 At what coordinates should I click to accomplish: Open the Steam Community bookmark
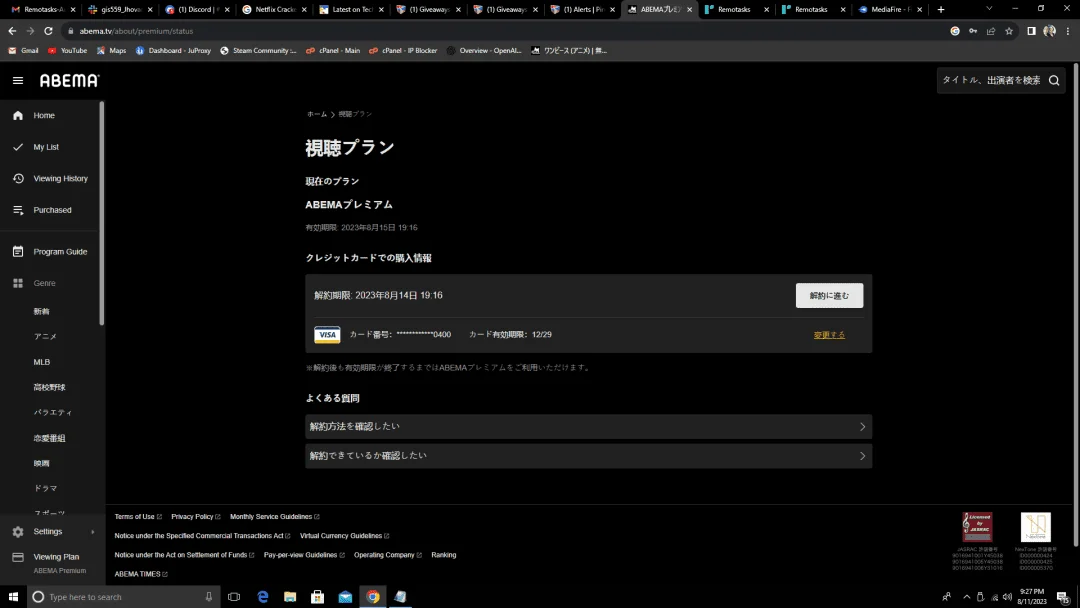258,51
